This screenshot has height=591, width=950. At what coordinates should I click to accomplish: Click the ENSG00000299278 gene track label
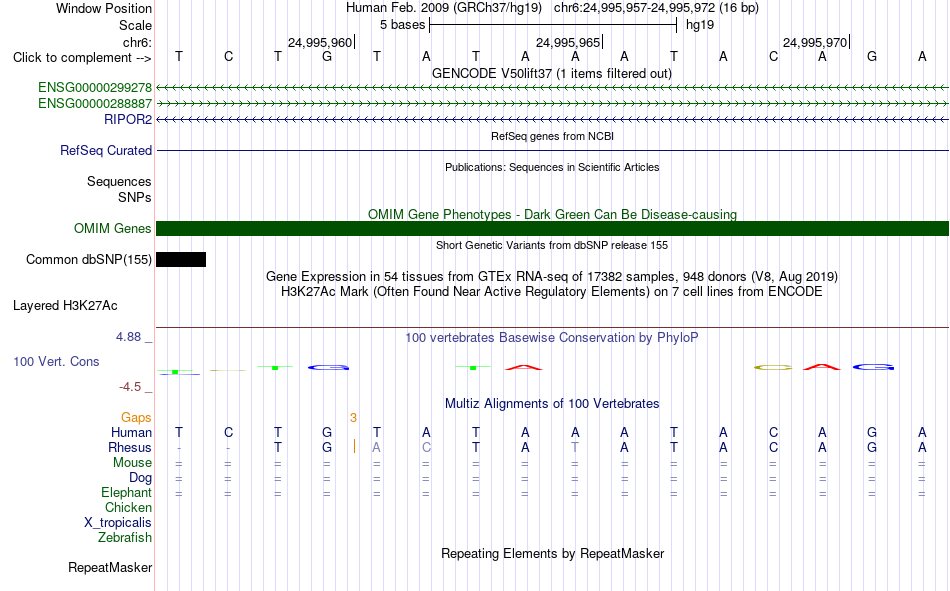tap(95, 87)
